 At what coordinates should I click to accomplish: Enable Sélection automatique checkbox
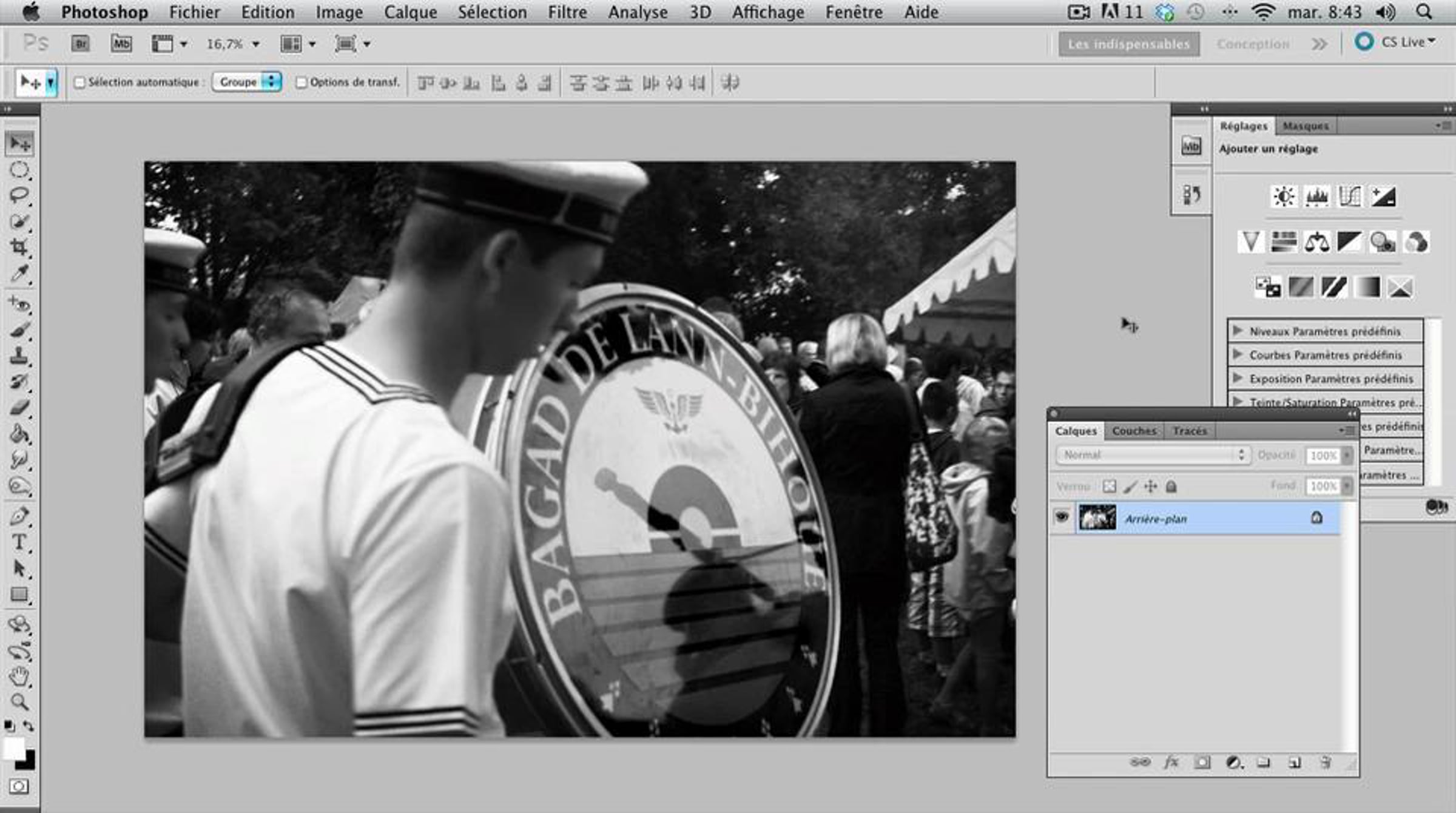coord(79,83)
